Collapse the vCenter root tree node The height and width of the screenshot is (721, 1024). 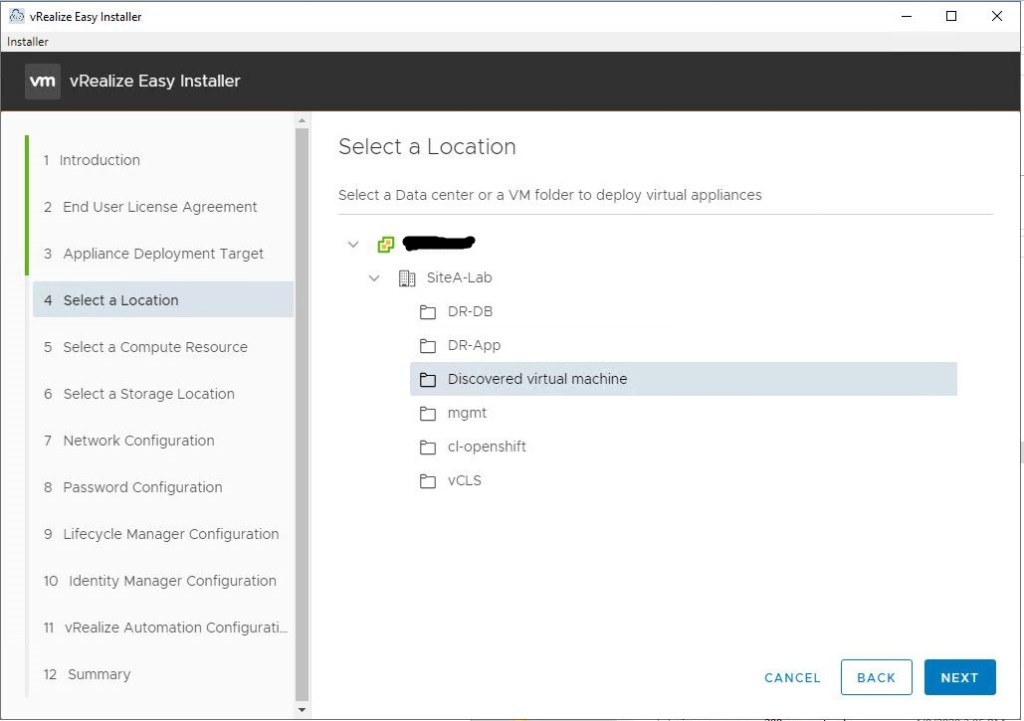point(352,244)
